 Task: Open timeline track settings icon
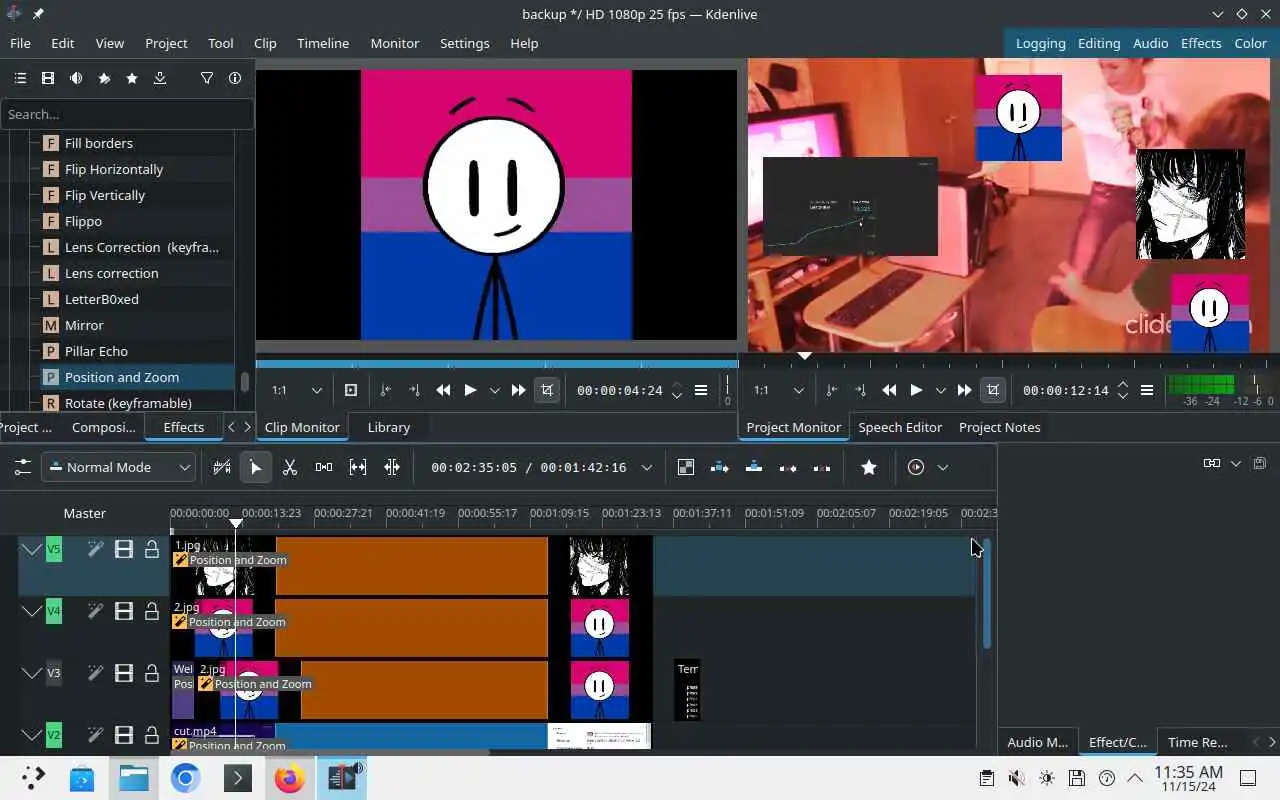coord(22,467)
